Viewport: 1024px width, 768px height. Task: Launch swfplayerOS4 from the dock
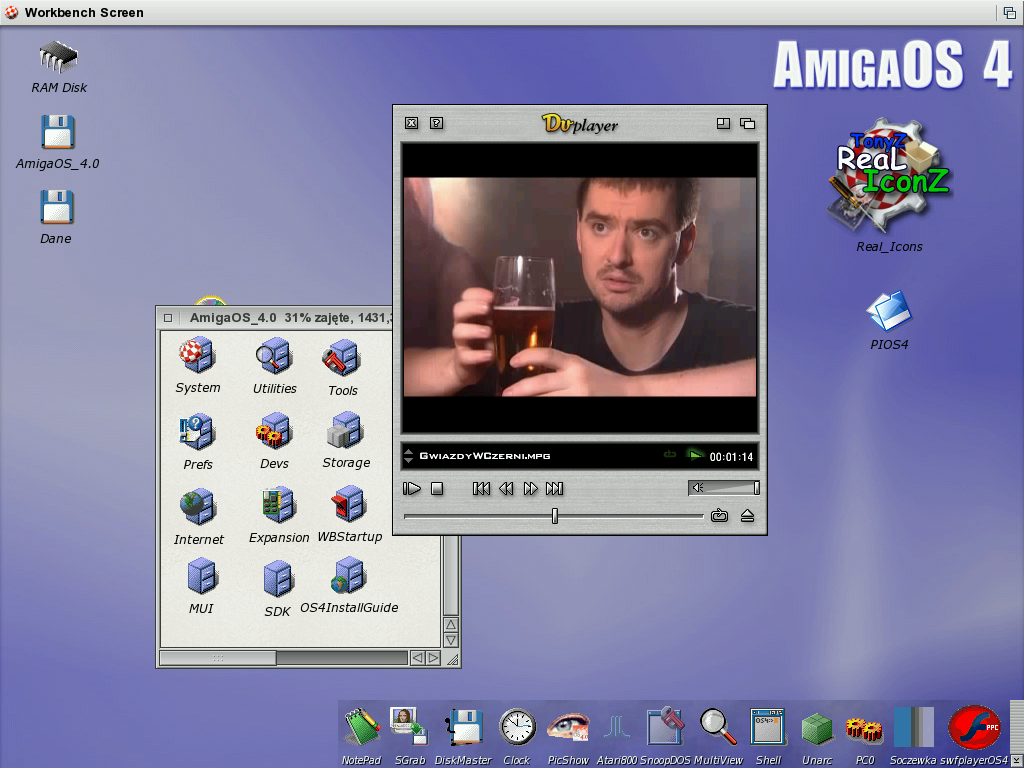tap(974, 728)
